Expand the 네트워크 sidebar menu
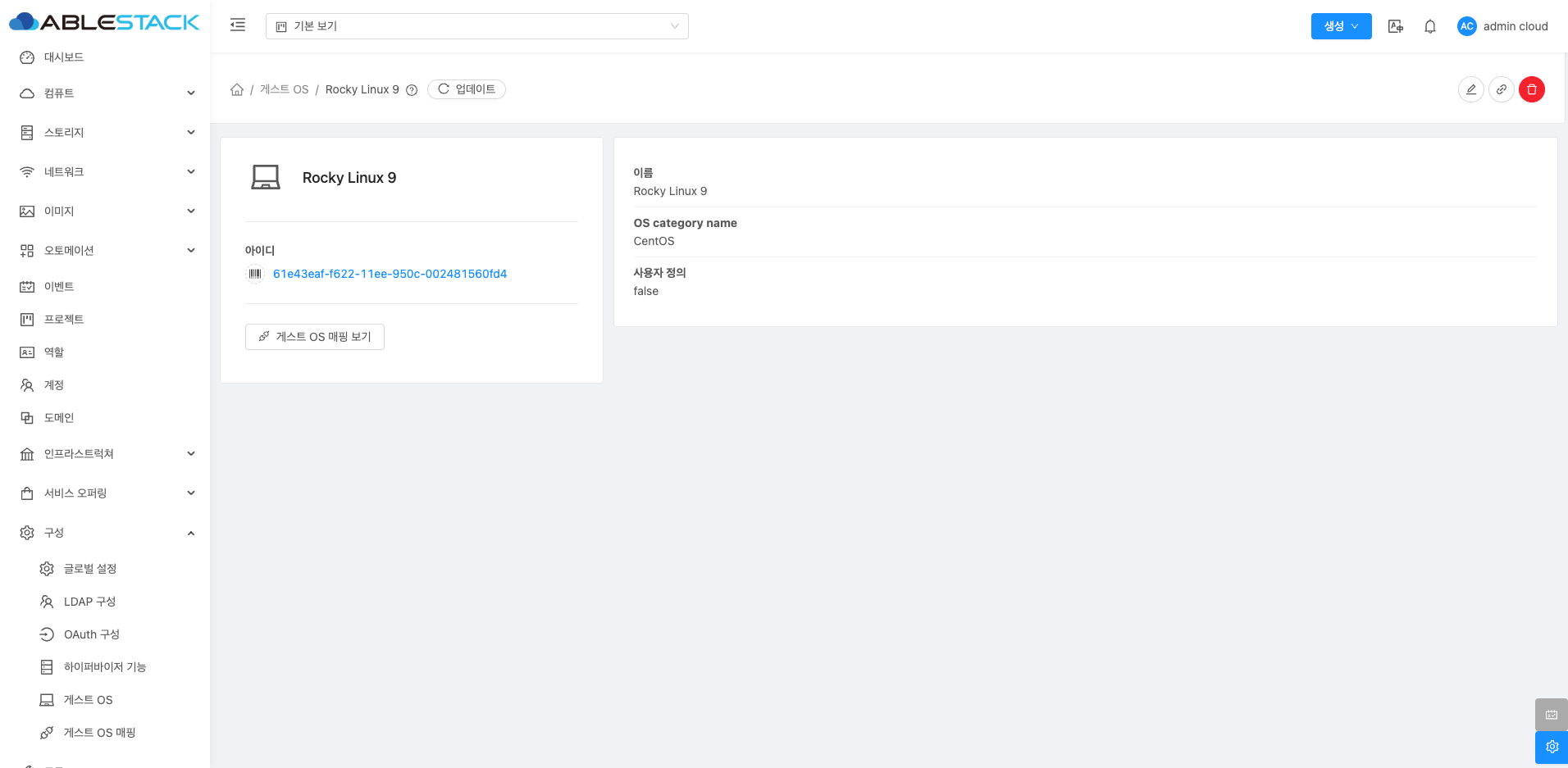The width and height of the screenshot is (1568, 768). (105, 172)
